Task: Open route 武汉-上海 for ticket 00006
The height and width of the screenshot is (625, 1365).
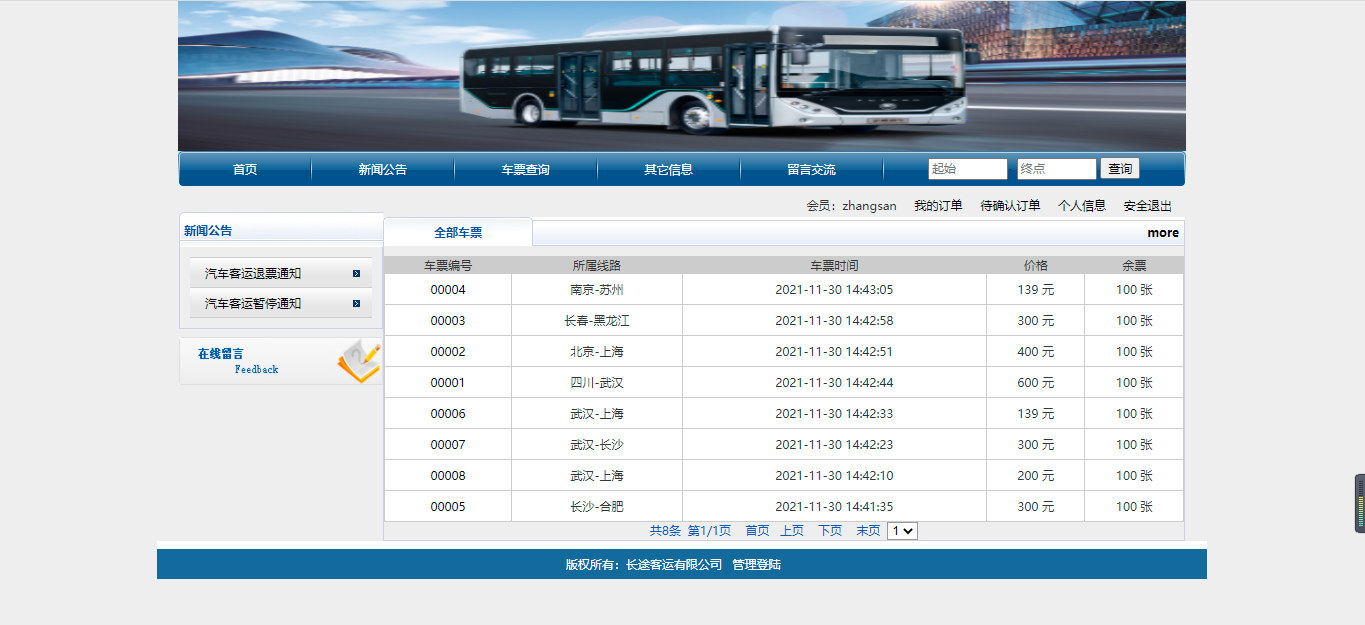Action: 597,414
